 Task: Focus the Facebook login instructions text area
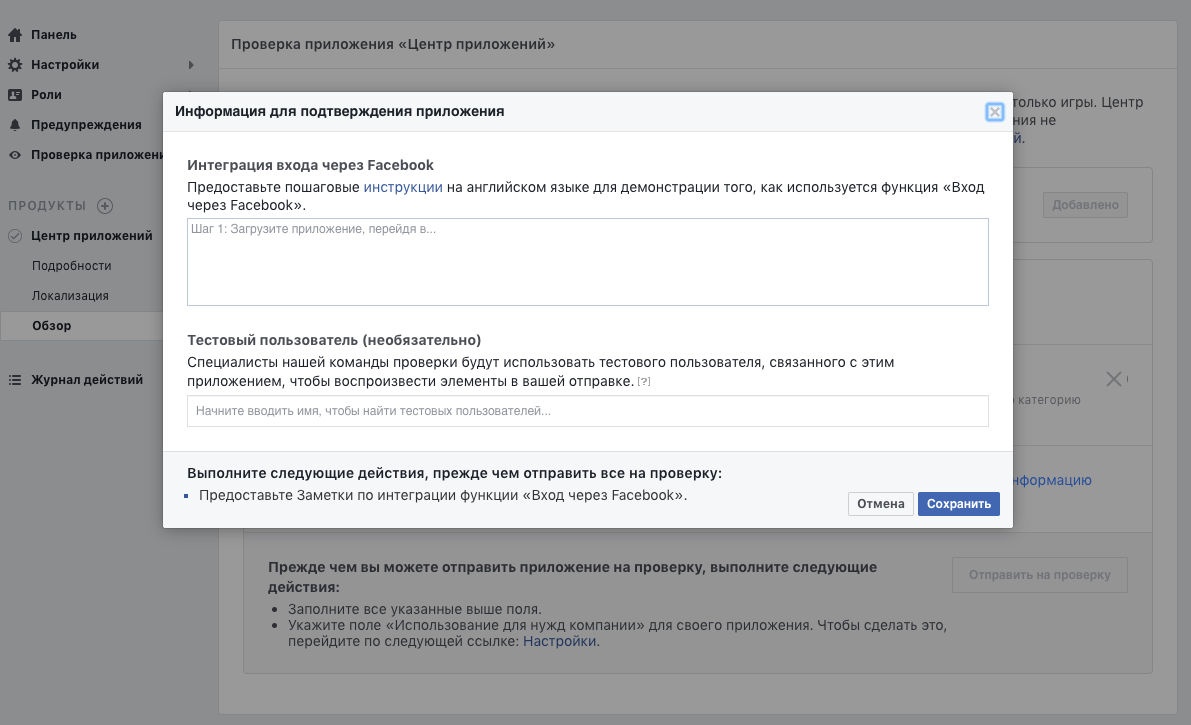coord(587,262)
